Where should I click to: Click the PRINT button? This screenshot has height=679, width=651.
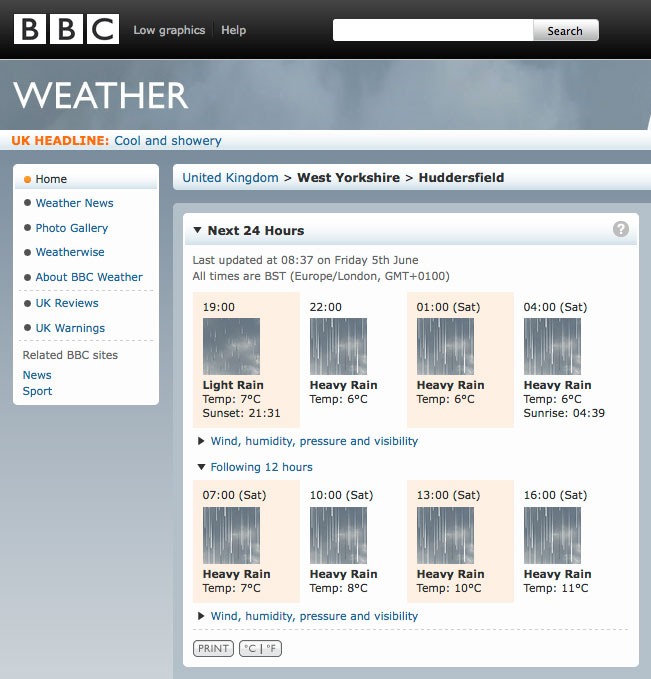click(x=213, y=648)
